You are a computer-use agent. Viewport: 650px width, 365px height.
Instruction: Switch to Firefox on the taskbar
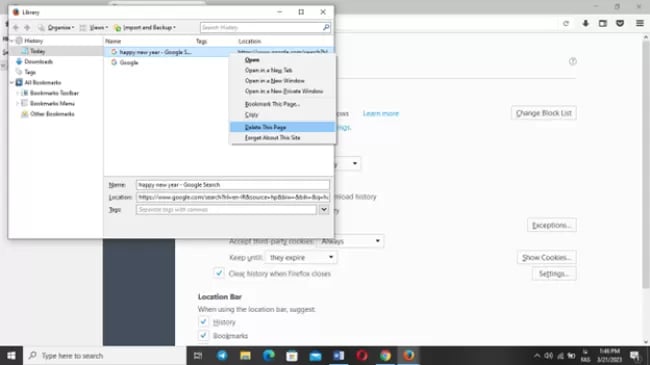click(x=409, y=355)
